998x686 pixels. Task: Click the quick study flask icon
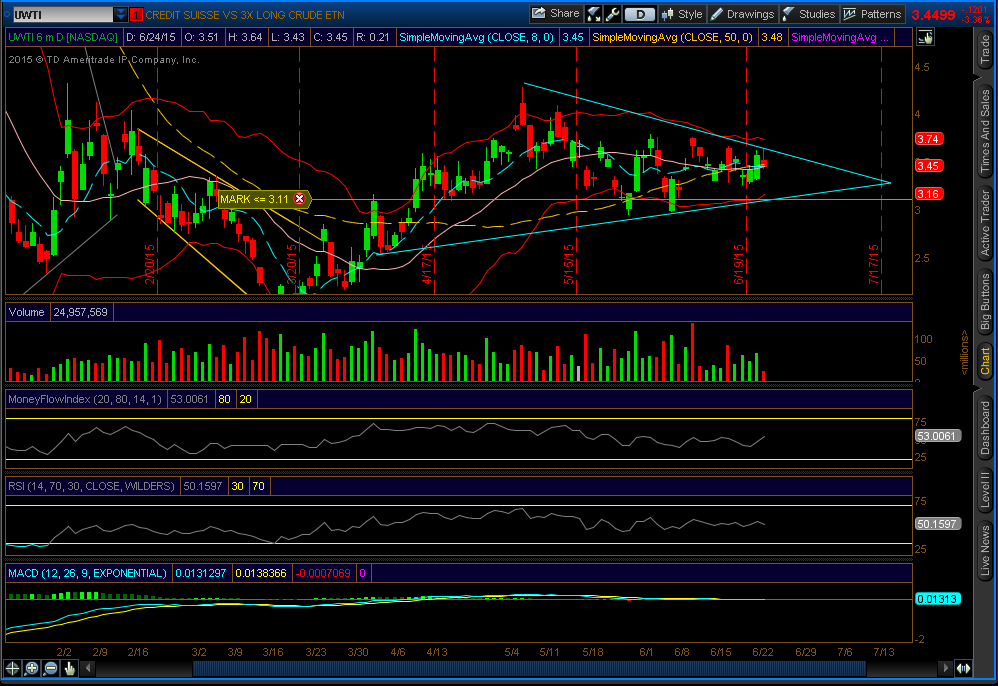click(593, 14)
